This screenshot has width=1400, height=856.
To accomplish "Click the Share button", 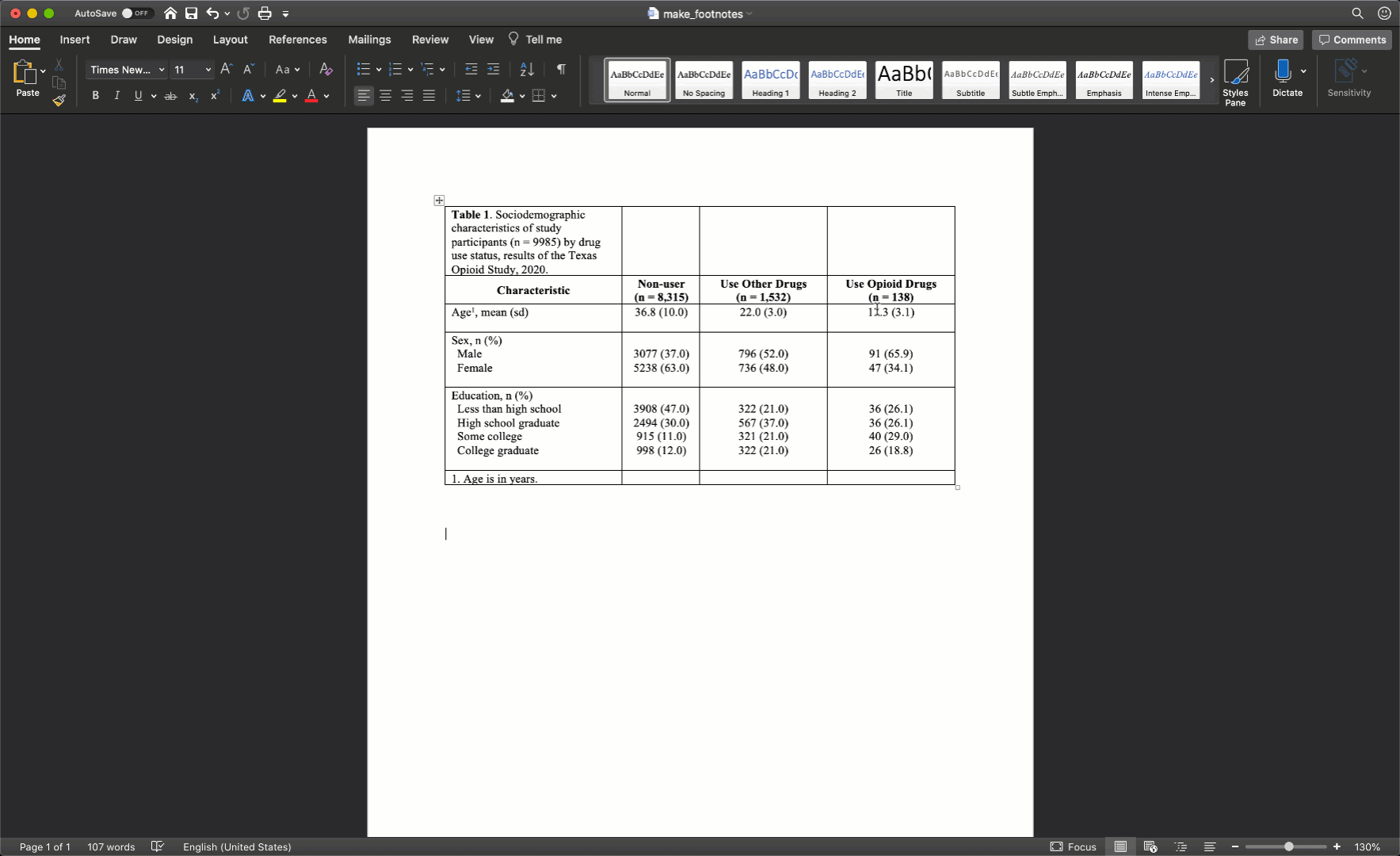I will [x=1276, y=40].
